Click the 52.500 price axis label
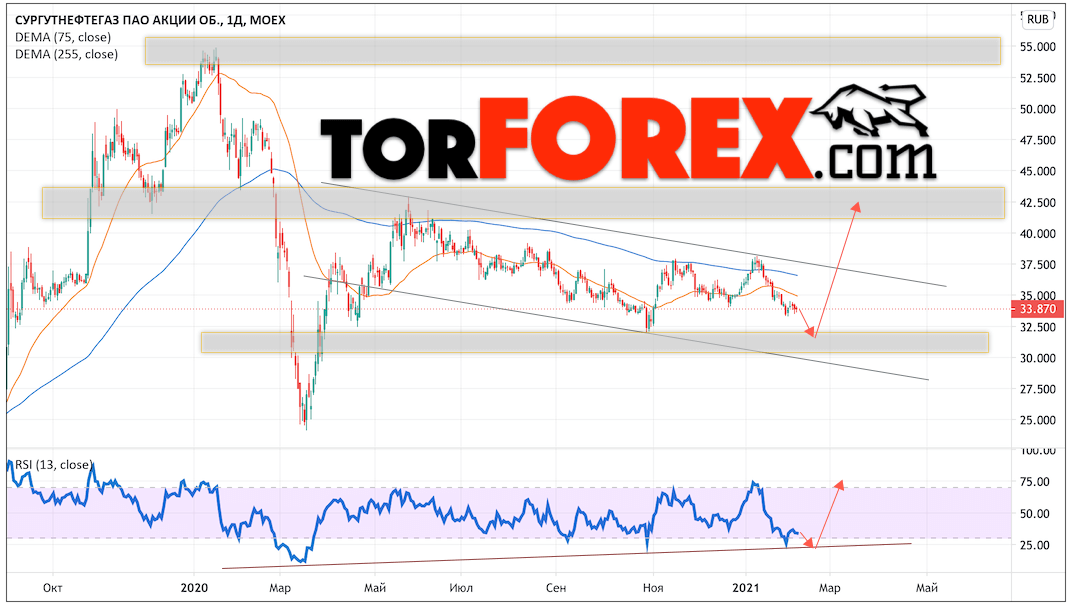The height and width of the screenshot is (607, 1072). coord(1038,78)
